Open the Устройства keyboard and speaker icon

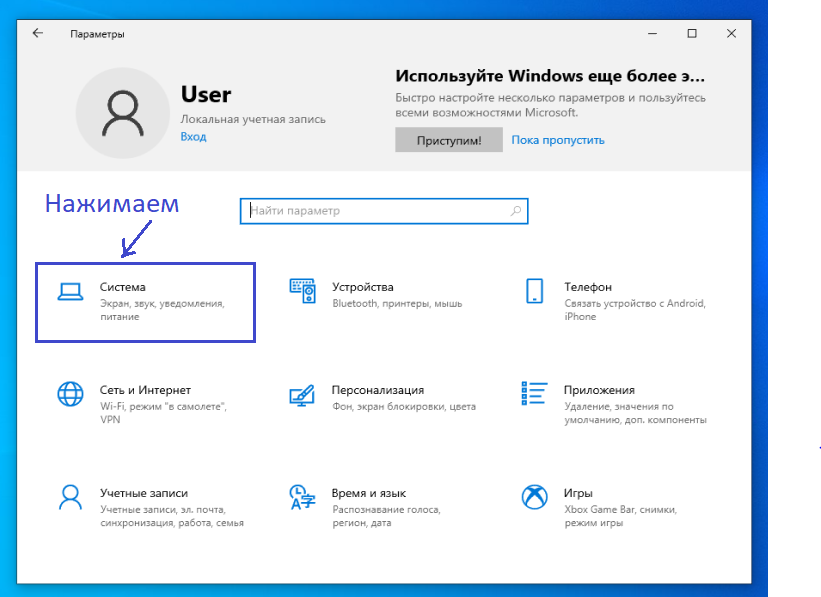click(303, 291)
